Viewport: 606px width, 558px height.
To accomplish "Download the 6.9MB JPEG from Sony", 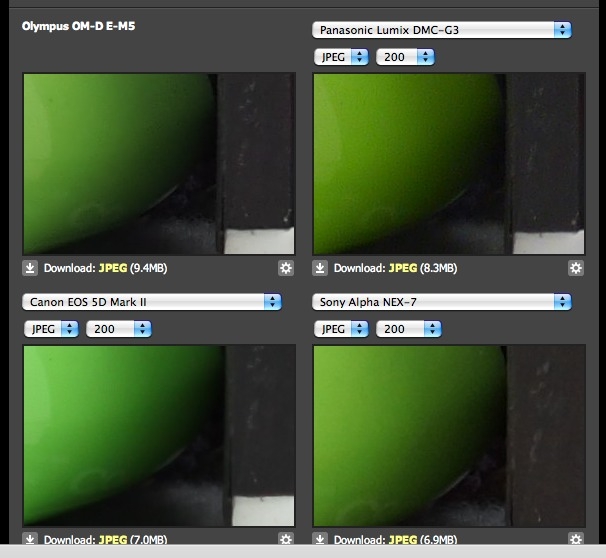I will coord(403,539).
